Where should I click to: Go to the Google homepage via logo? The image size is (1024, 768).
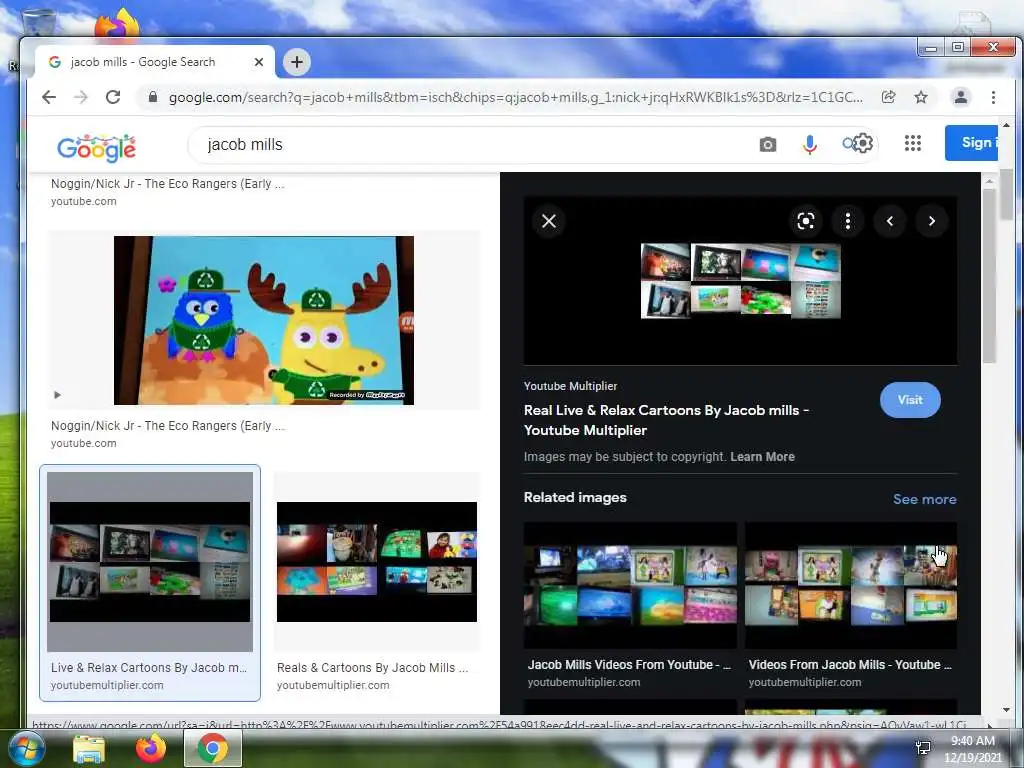pos(96,148)
